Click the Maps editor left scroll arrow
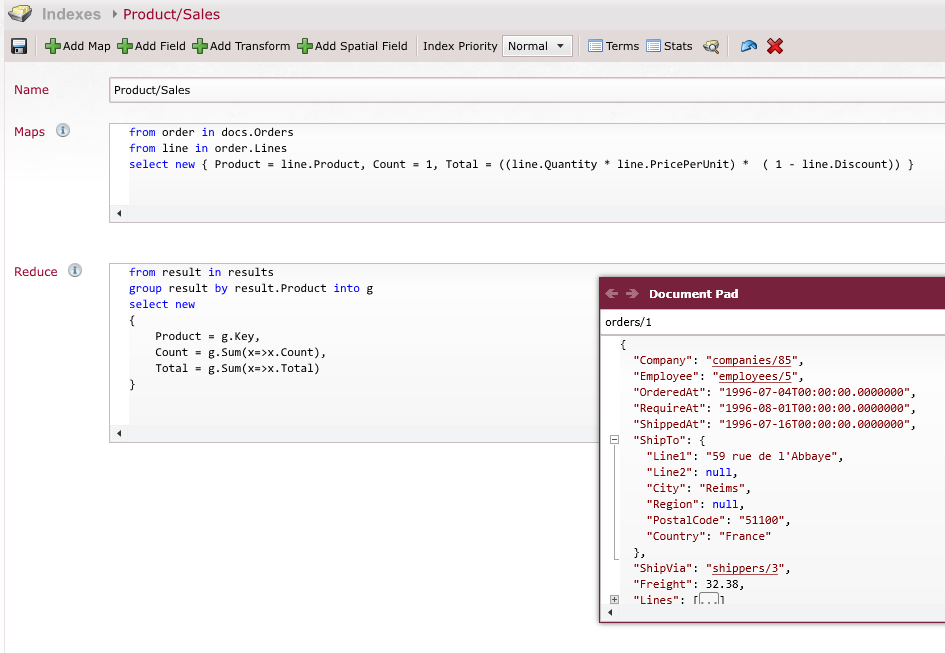Image resolution: width=945 pixels, height=653 pixels. tap(119, 213)
